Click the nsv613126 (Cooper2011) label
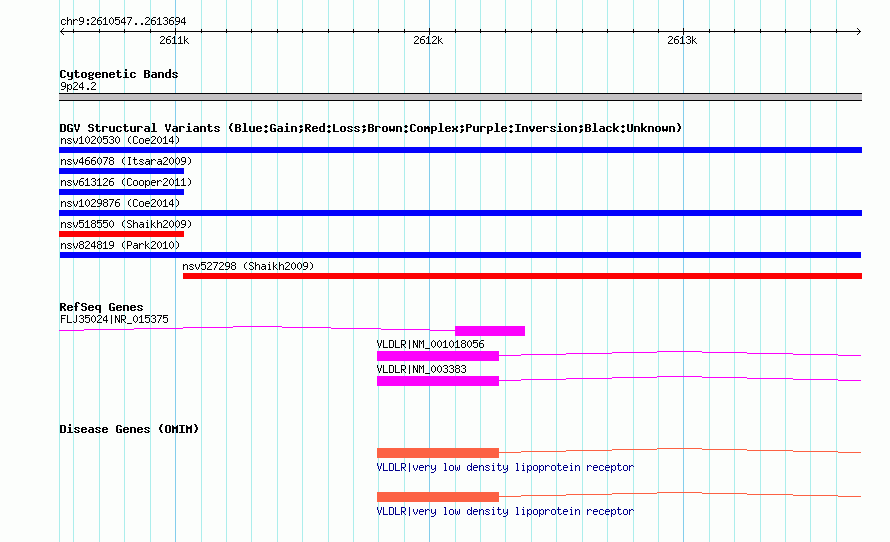This screenshot has height=542, width=890. 126,182
